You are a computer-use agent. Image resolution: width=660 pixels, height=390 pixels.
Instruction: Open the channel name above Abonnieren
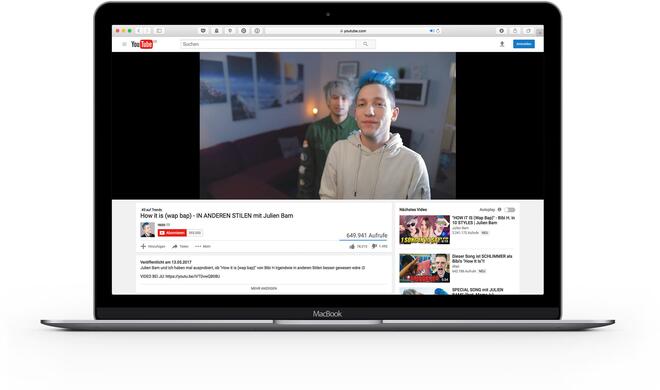(161, 225)
